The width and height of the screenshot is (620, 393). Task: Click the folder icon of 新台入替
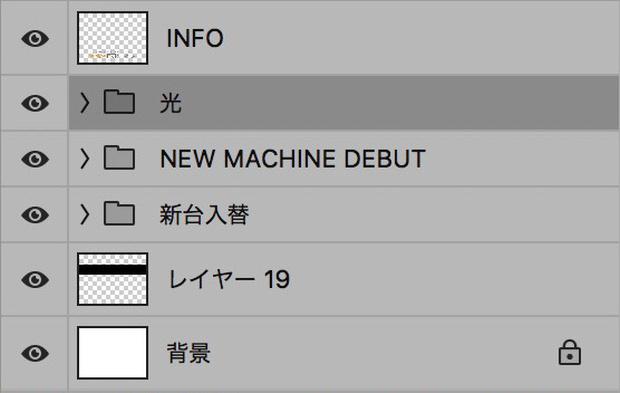119,214
